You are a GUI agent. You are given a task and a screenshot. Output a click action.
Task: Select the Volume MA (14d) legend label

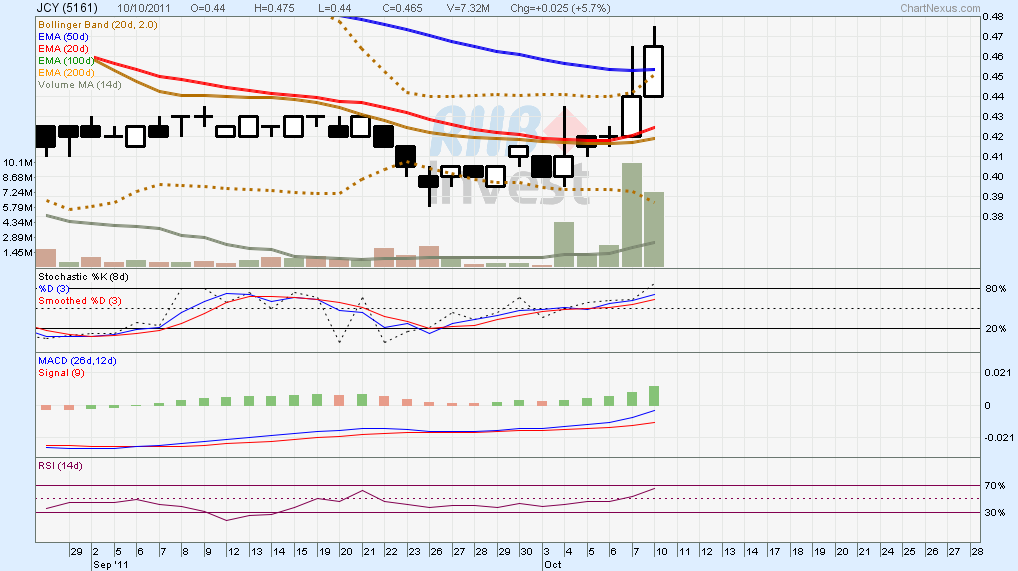[79, 85]
